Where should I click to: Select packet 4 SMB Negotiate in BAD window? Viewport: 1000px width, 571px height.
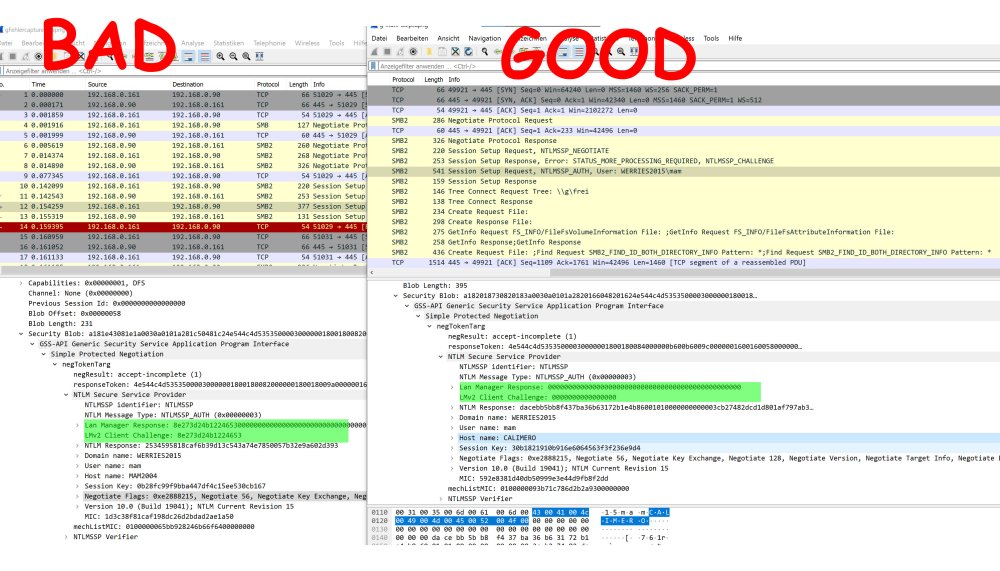(184, 125)
